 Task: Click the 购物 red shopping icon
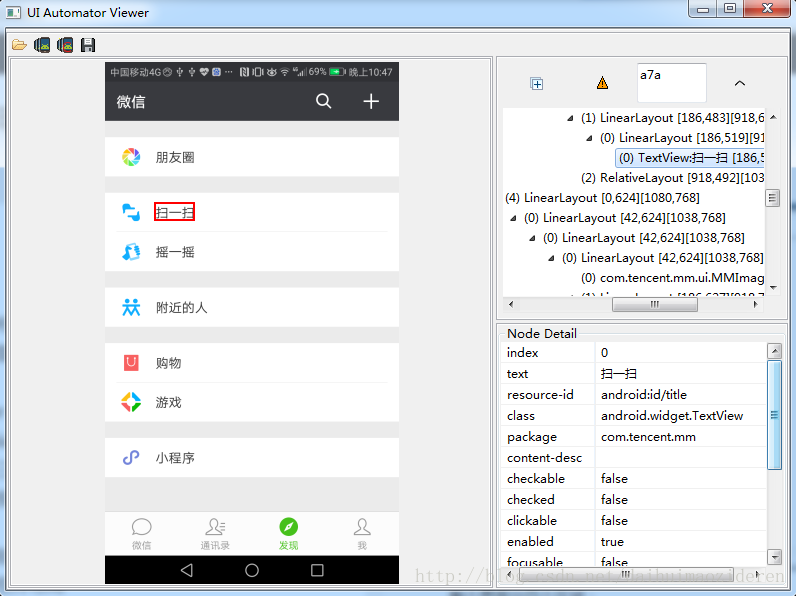click(x=131, y=362)
